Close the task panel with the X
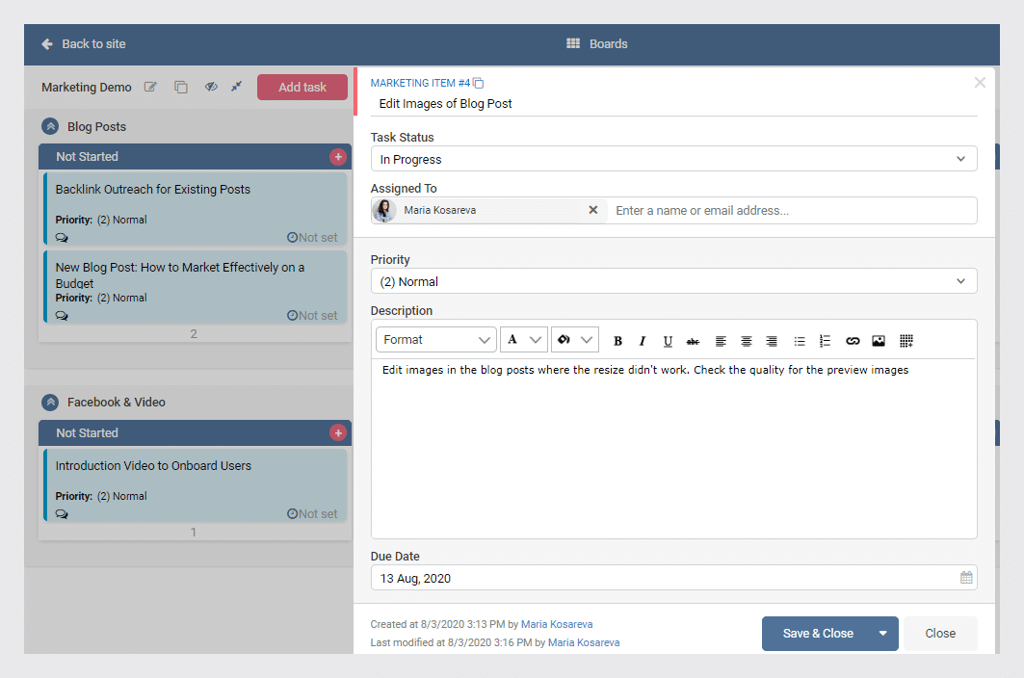 (x=980, y=82)
